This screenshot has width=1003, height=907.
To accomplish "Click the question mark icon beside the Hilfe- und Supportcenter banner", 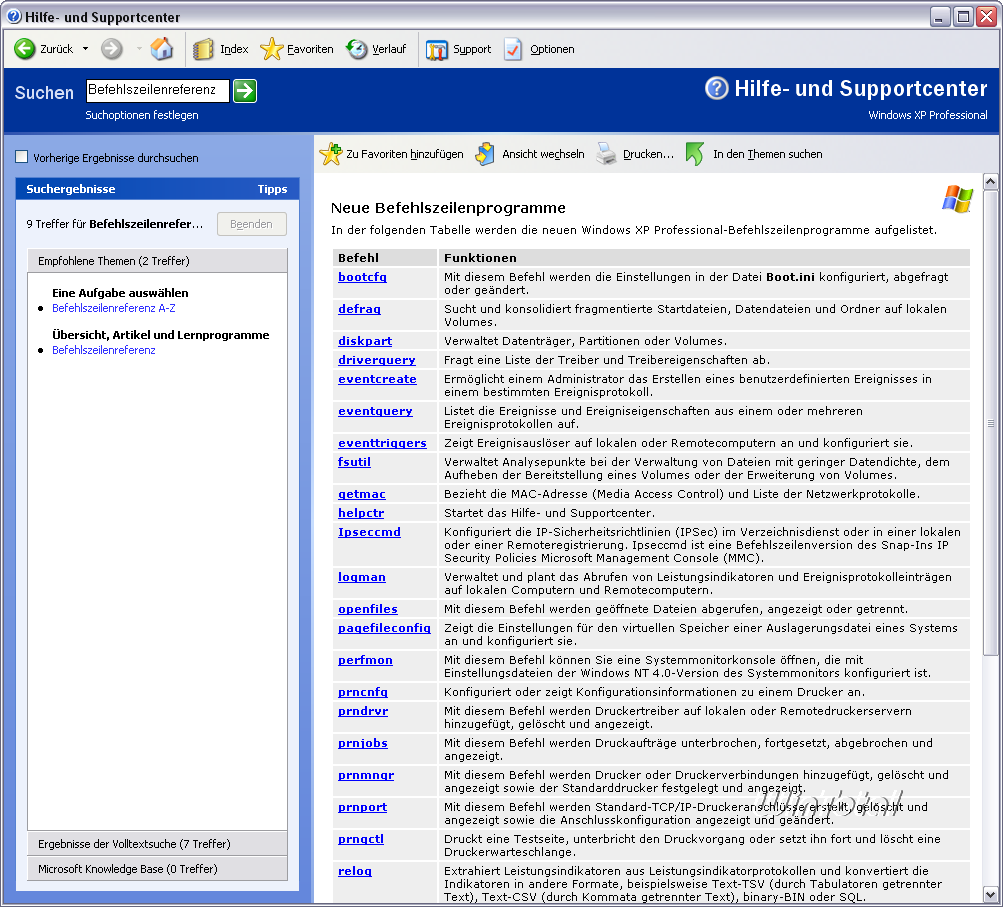I will 716,88.
